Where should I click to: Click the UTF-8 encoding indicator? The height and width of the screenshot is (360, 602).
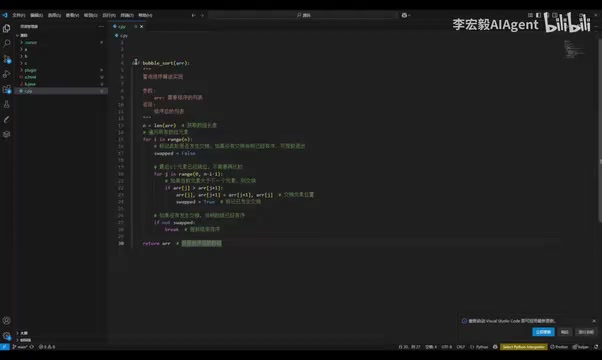click(x=447, y=347)
